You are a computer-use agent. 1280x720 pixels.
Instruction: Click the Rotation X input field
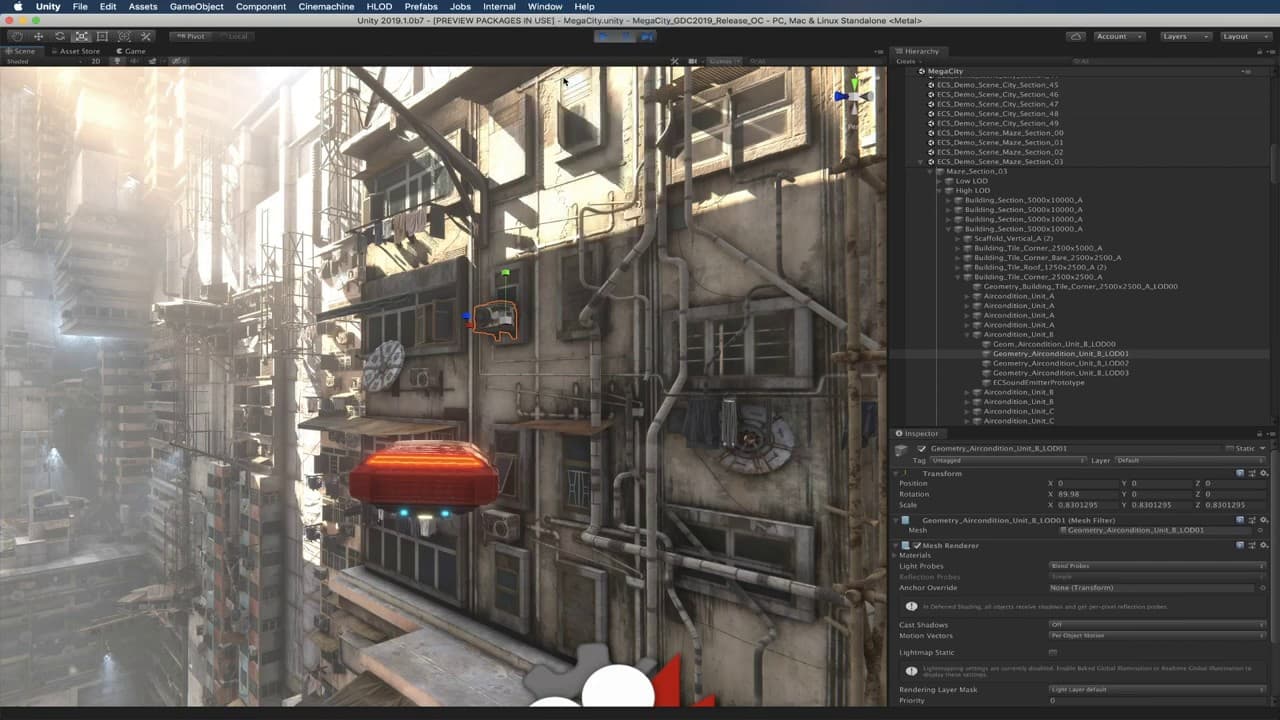[1085, 494]
